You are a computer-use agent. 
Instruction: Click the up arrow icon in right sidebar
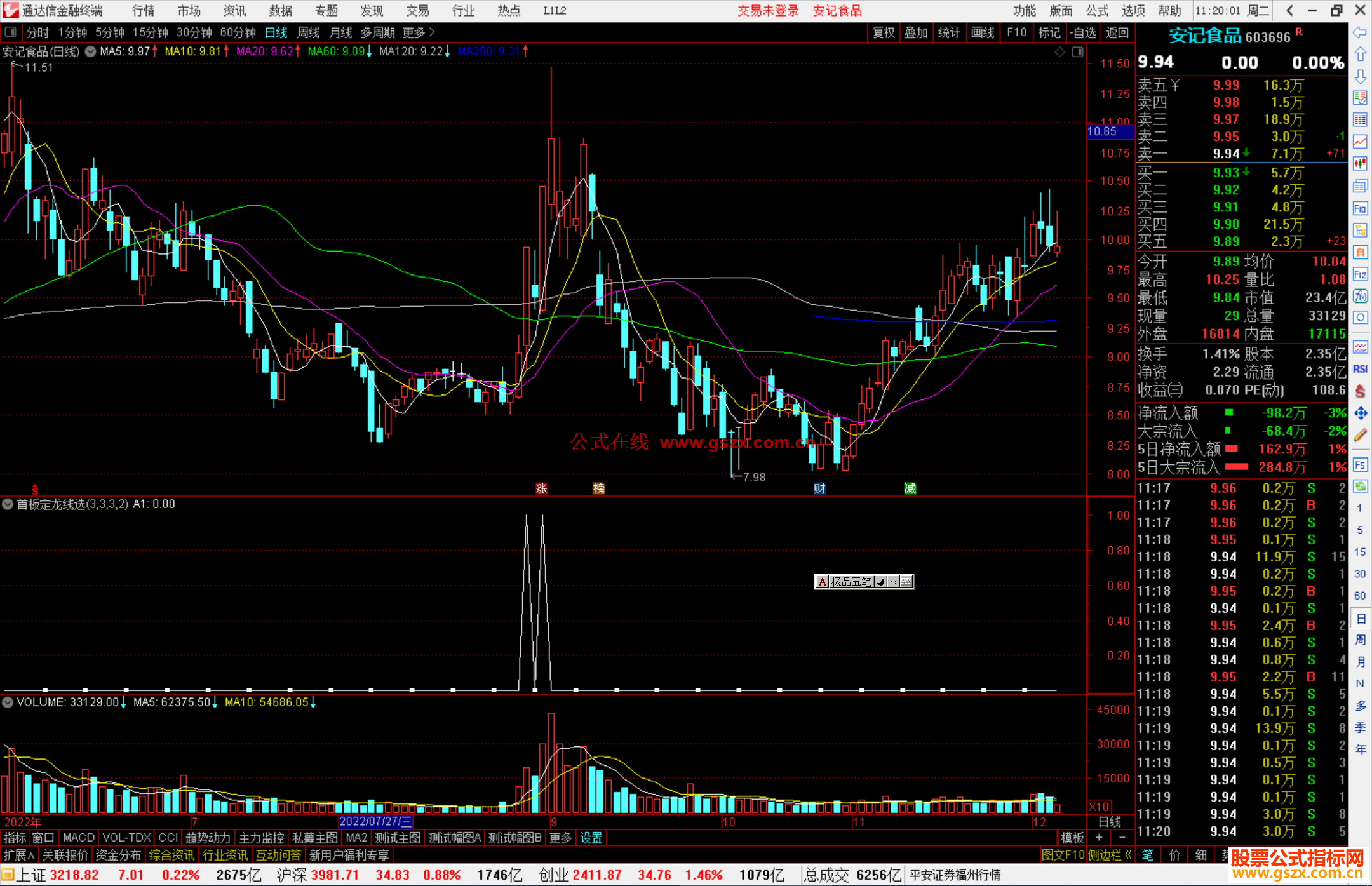tap(1360, 55)
